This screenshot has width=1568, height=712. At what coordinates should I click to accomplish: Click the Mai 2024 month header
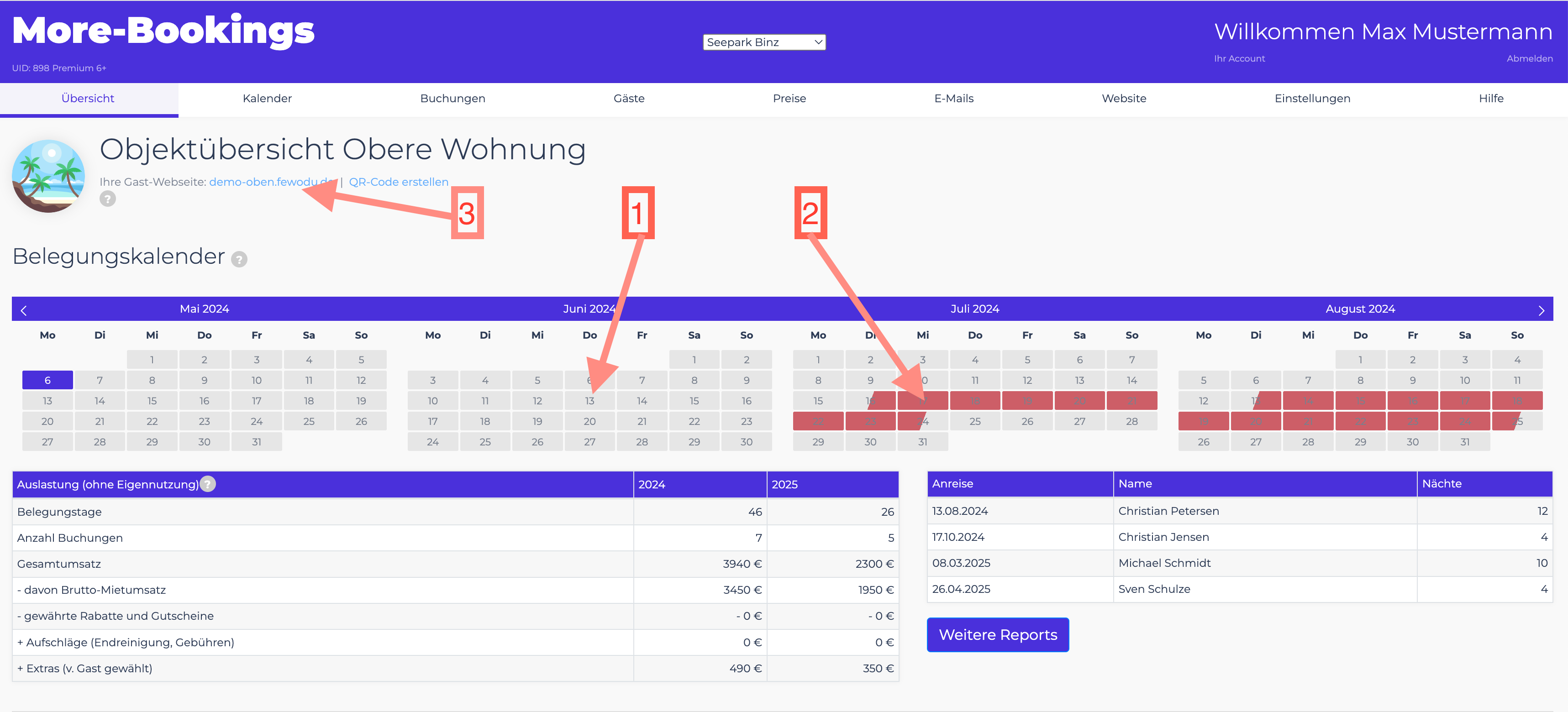click(x=205, y=309)
